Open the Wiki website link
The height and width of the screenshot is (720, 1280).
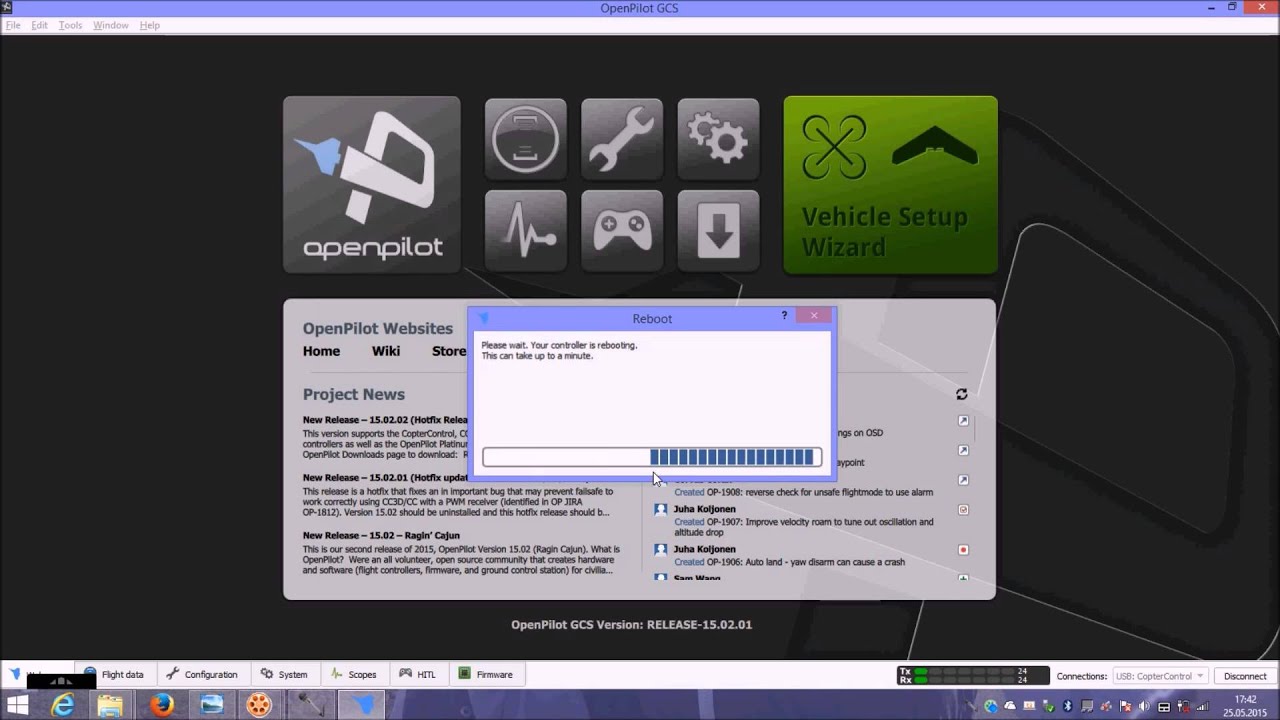point(386,351)
